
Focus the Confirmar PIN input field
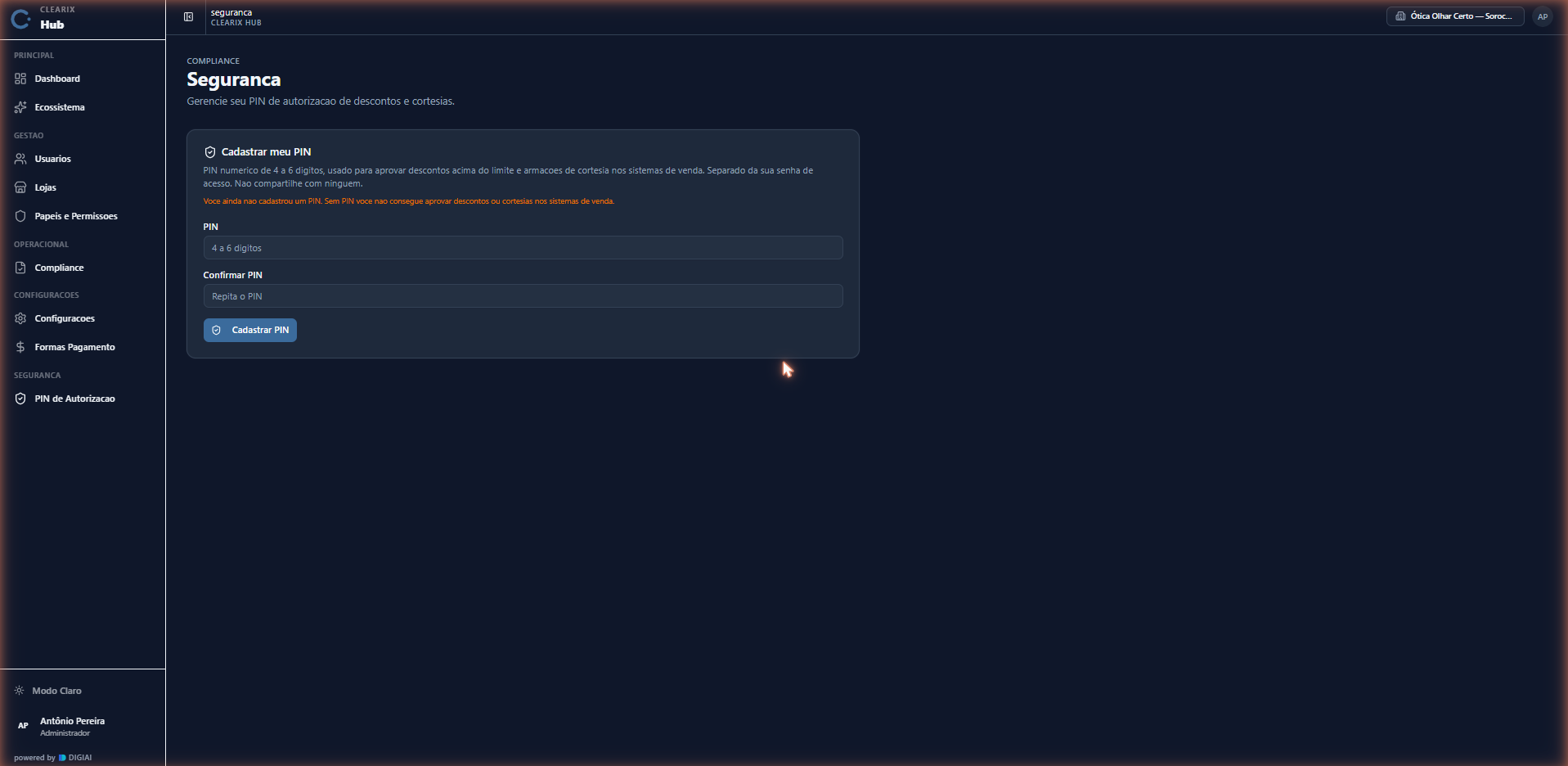(x=523, y=296)
